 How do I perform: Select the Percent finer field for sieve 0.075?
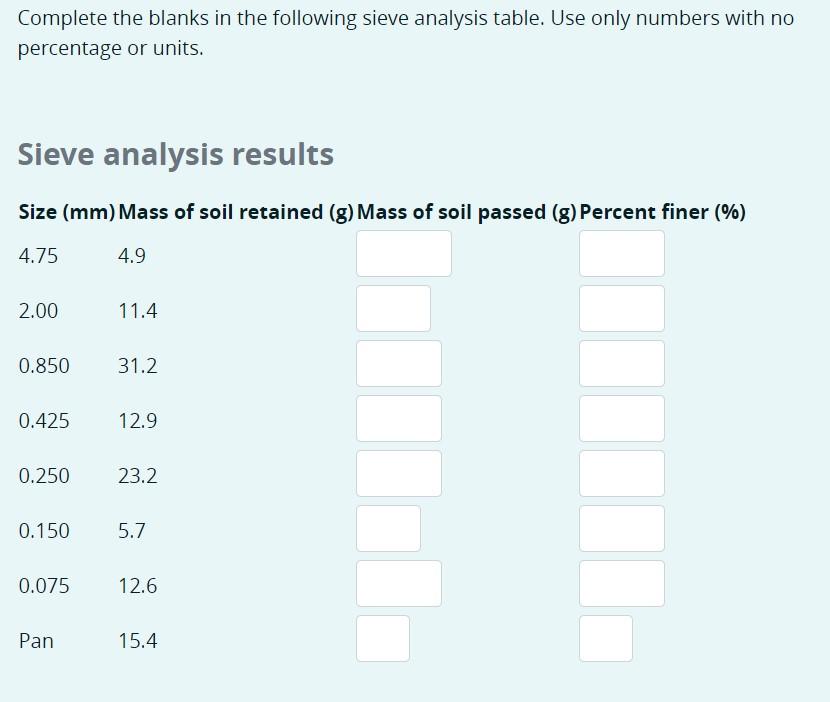point(621,583)
